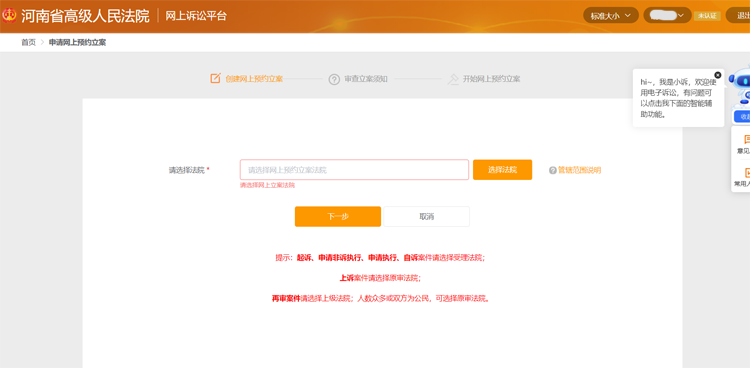
Task: Click the 开始网上预约立案 gavel step icon
Action: [x=452, y=79]
